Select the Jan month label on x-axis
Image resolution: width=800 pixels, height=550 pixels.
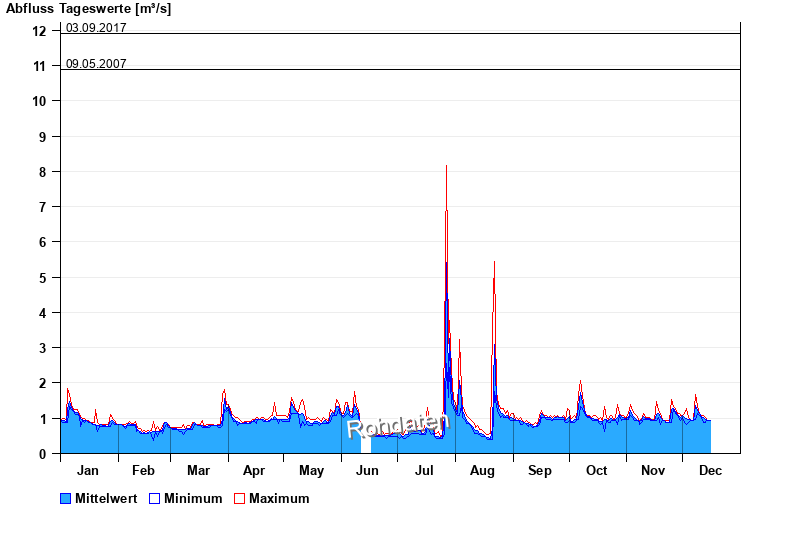point(88,470)
